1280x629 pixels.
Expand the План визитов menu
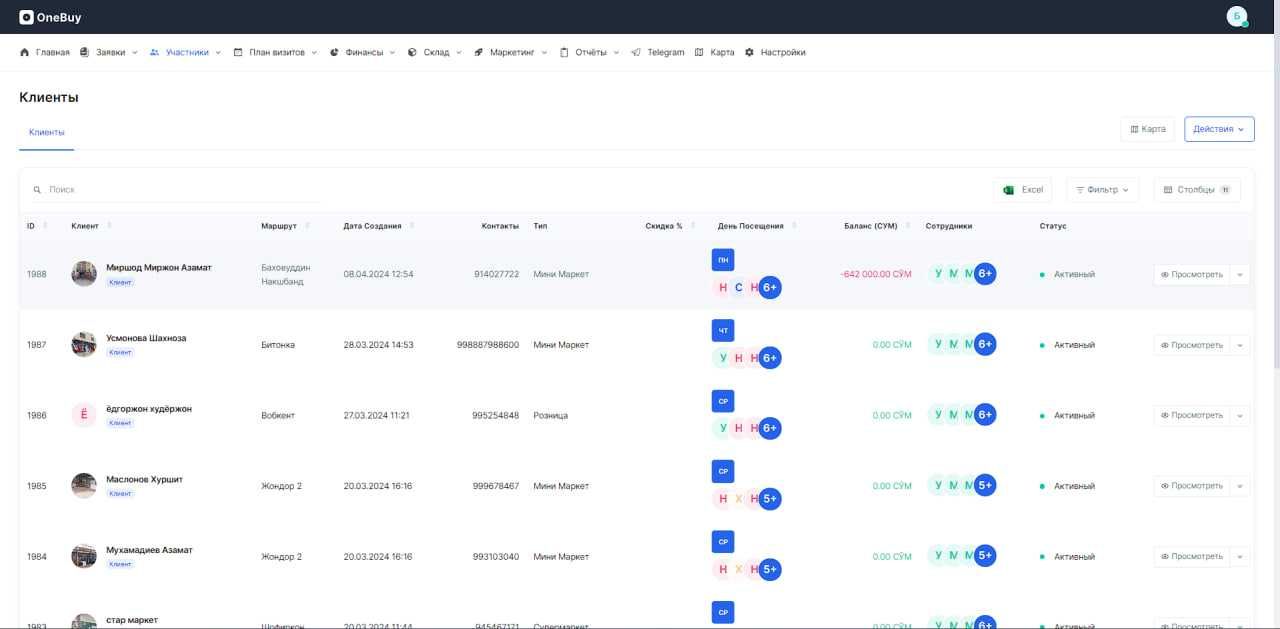pyautogui.click(x=275, y=52)
